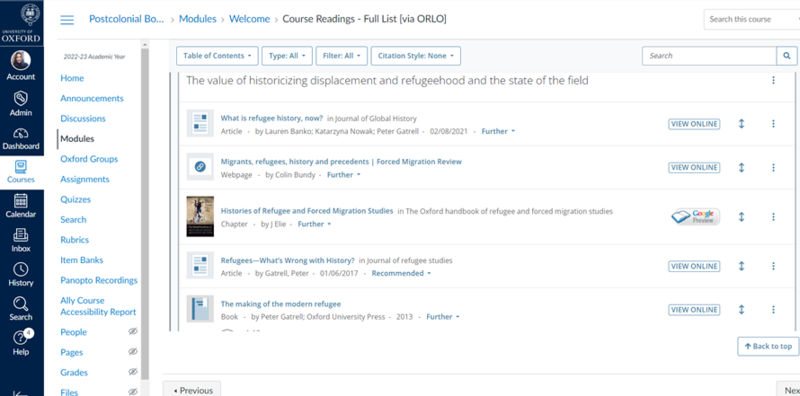Select Announcements in the course menu

tap(92, 98)
